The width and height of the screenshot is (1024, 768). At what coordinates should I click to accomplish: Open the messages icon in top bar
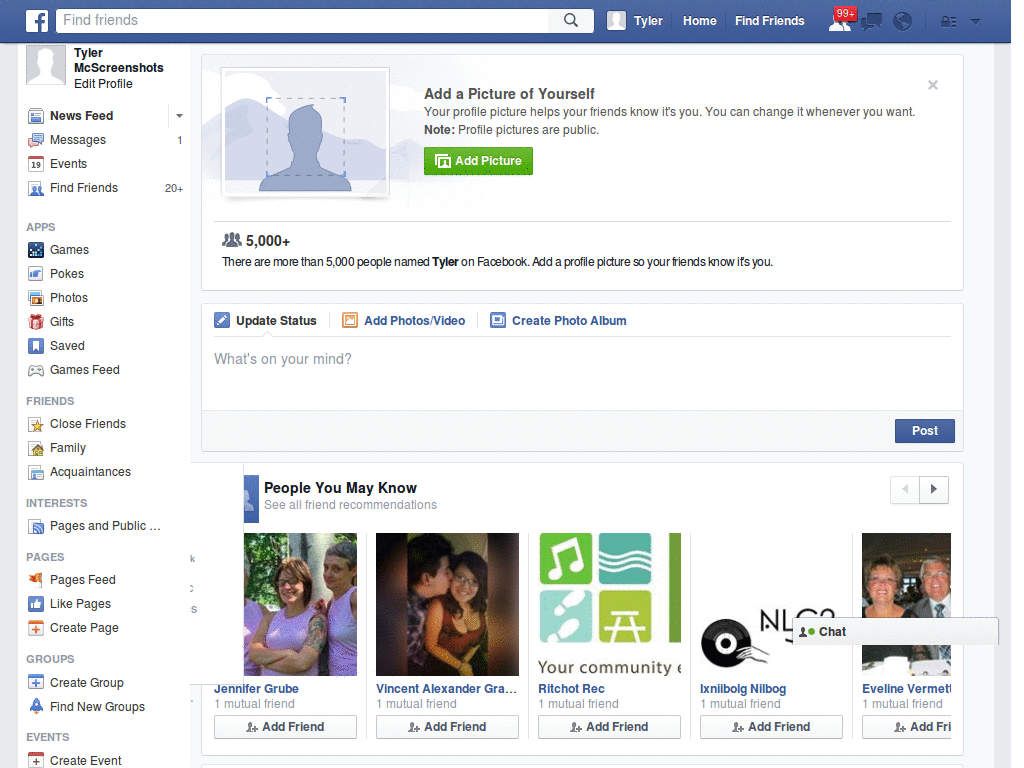pyautogui.click(x=871, y=22)
